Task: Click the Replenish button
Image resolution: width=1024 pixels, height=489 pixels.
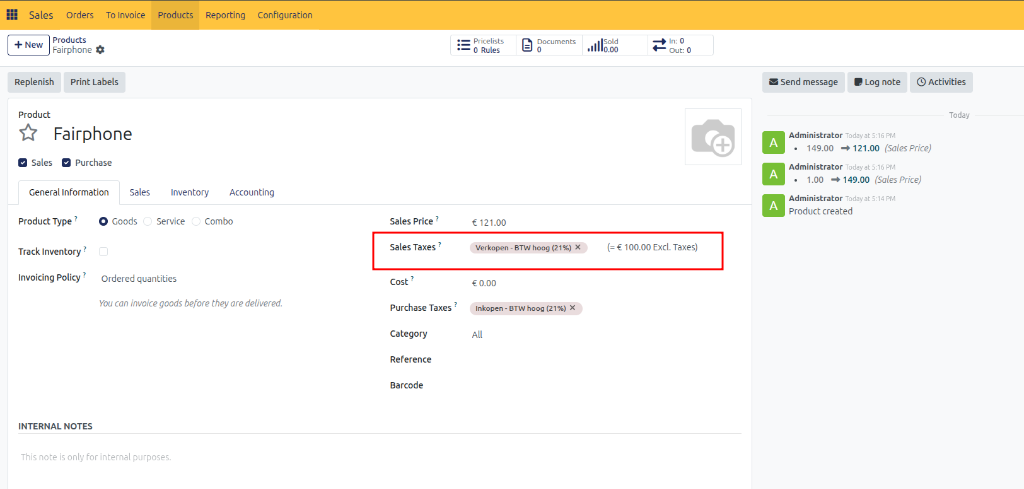Action: tap(34, 82)
